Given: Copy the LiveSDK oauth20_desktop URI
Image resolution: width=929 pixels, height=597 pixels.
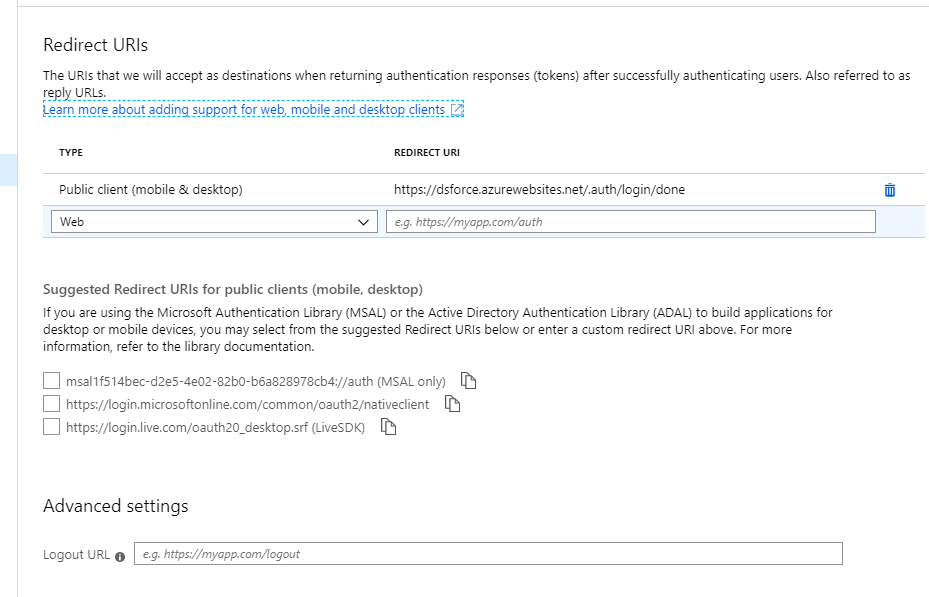Looking at the screenshot, I should coord(388,426).
